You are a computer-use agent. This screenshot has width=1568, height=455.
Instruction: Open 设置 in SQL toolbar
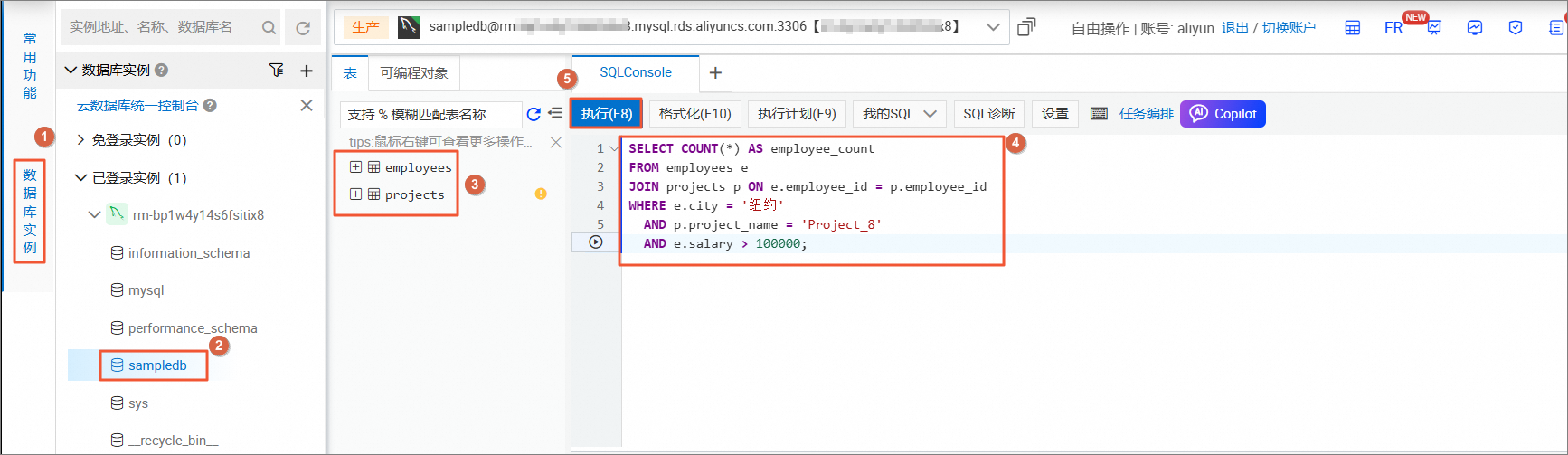pyautogui.click(x=1055, y=114)
